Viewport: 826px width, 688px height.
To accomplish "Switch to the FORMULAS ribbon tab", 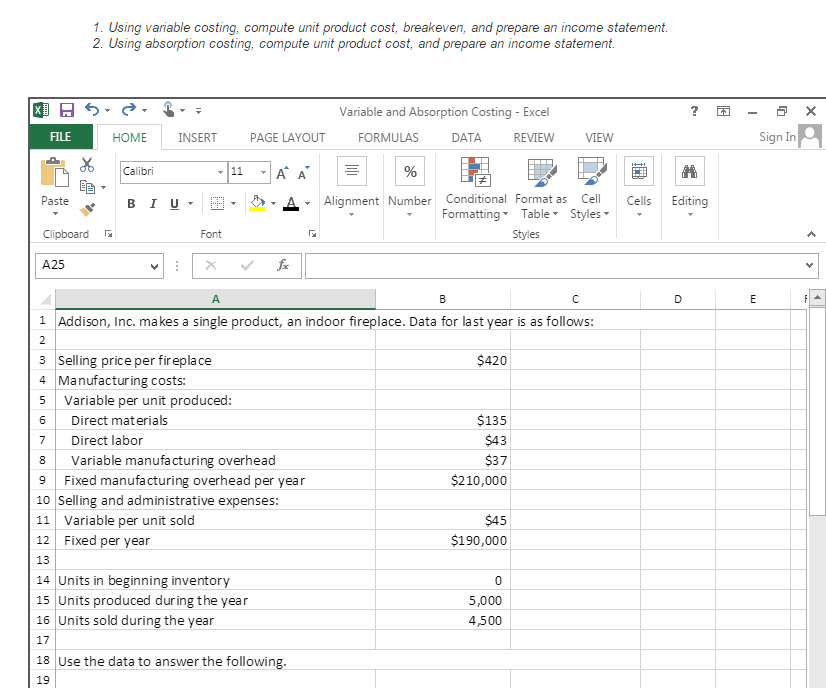I will (388, 137).
